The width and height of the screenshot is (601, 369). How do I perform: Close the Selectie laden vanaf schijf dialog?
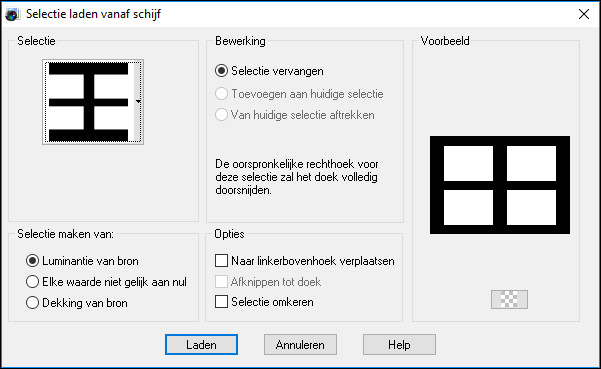click(584, 14)
